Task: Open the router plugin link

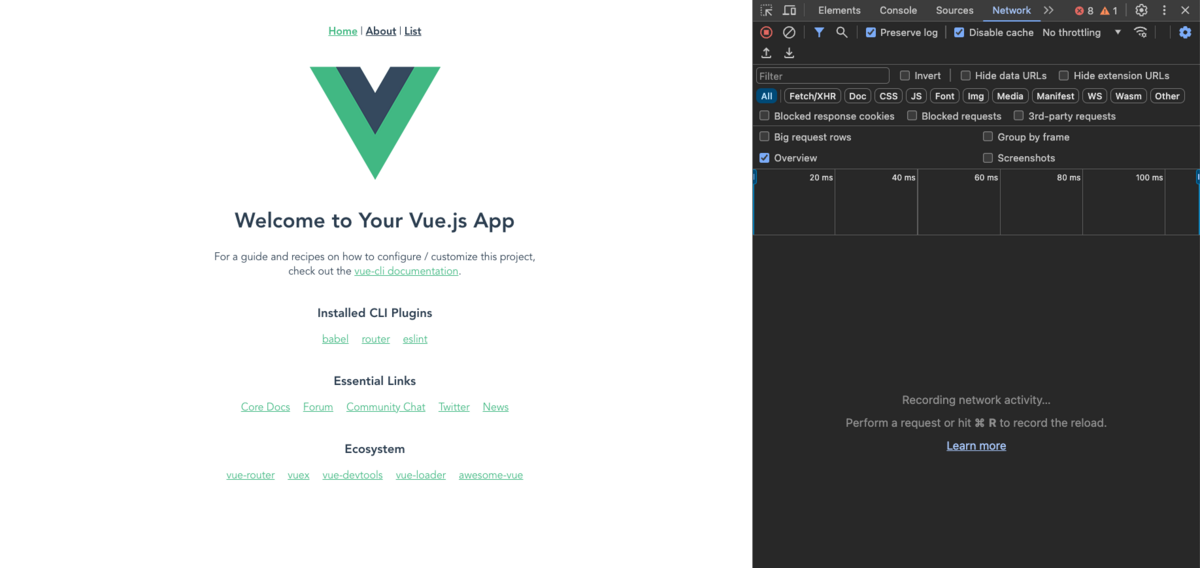Action: 376,339
